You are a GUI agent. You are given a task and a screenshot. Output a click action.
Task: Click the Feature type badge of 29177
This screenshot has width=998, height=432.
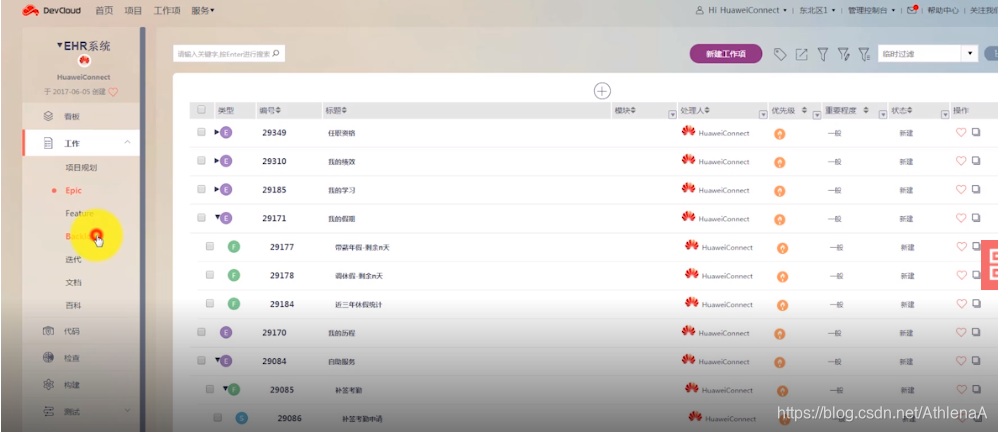(x=234, y=247)
